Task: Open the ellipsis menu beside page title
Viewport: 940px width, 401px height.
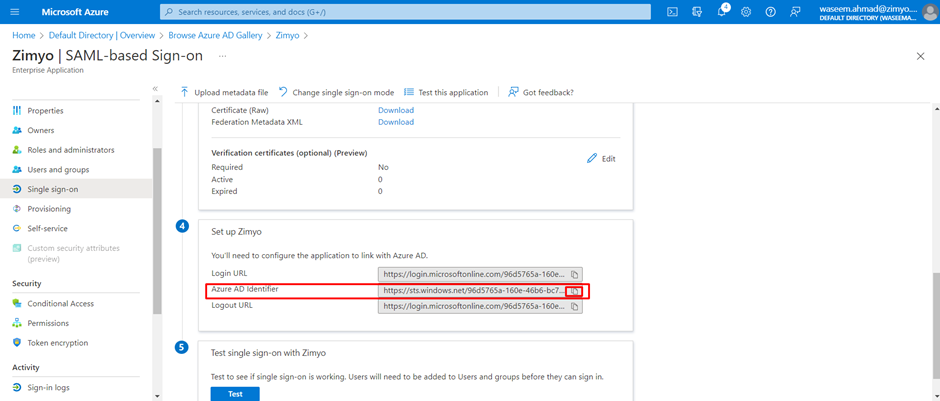Action: click(222, 56)
